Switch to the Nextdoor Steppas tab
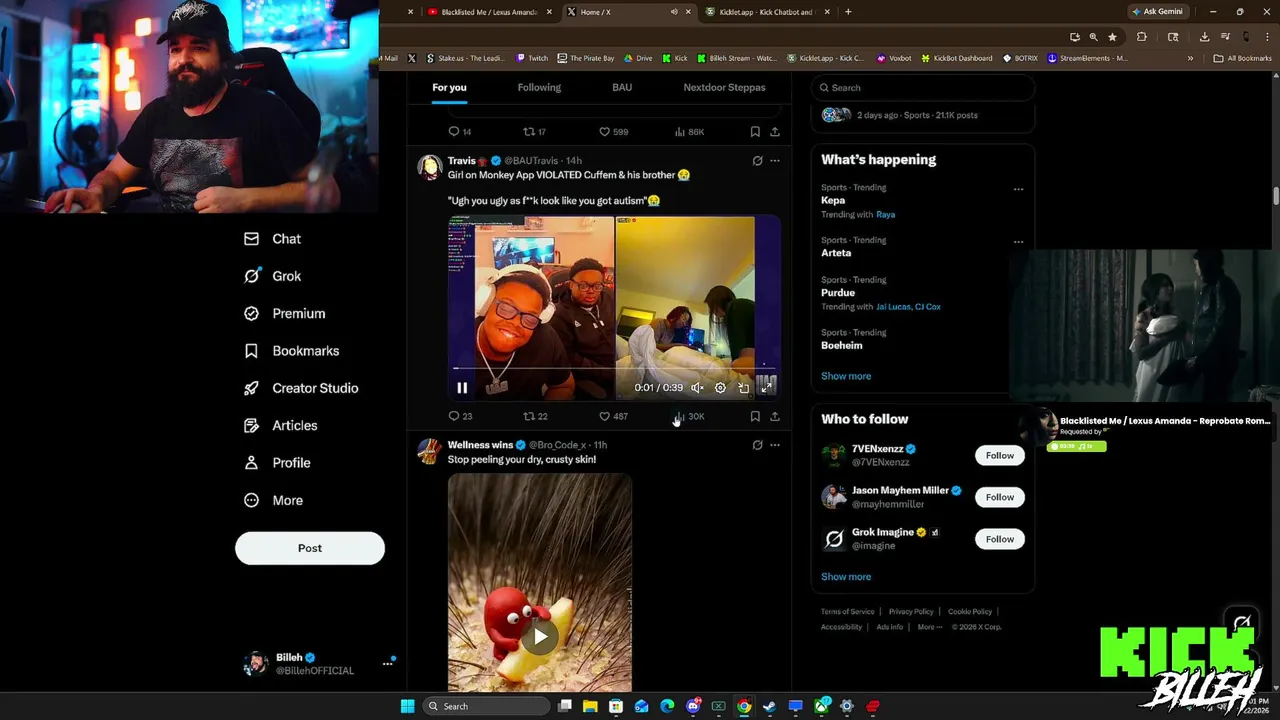 coord(724,87)
